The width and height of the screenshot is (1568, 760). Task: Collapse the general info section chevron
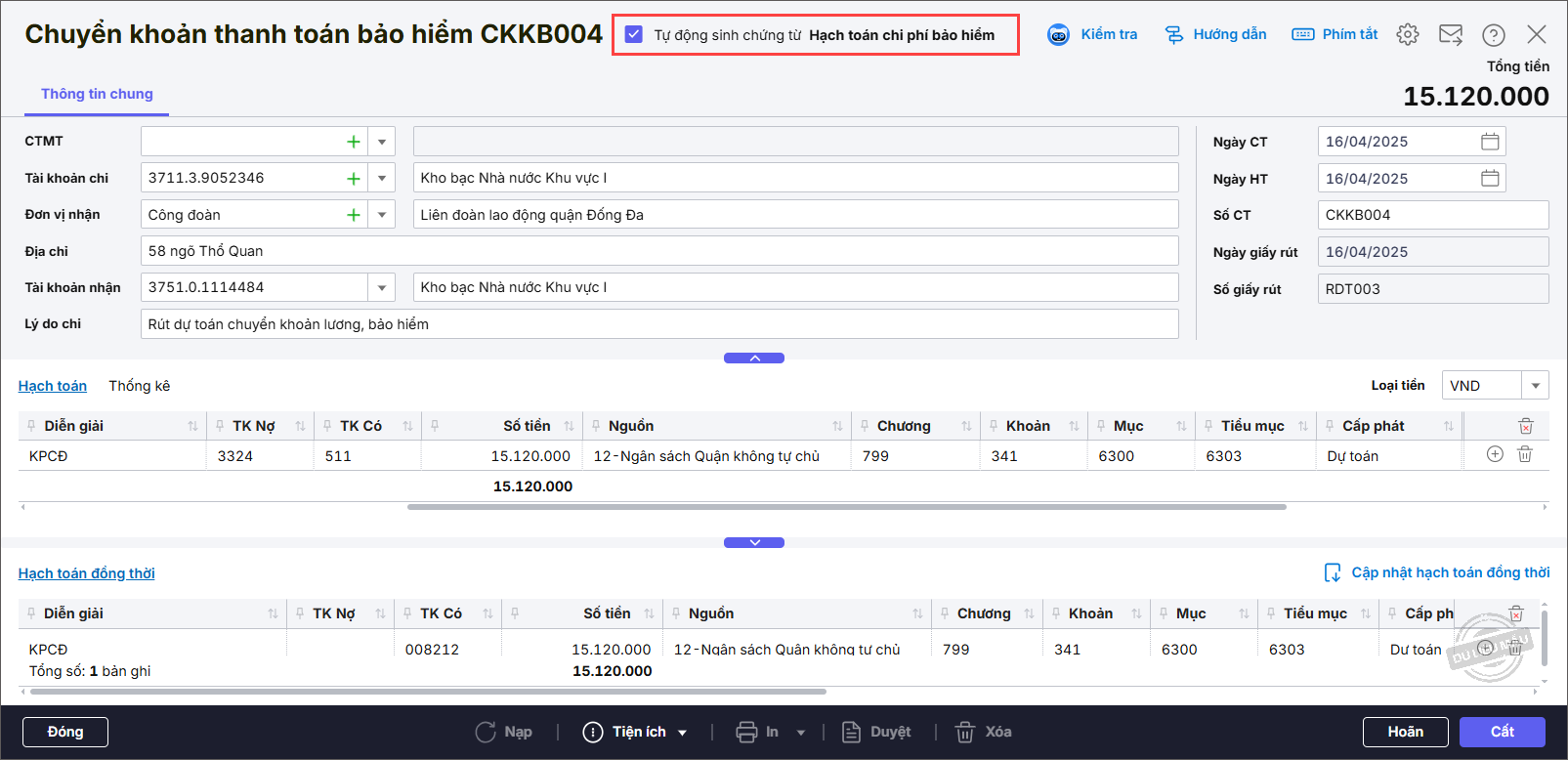point(754,359)
